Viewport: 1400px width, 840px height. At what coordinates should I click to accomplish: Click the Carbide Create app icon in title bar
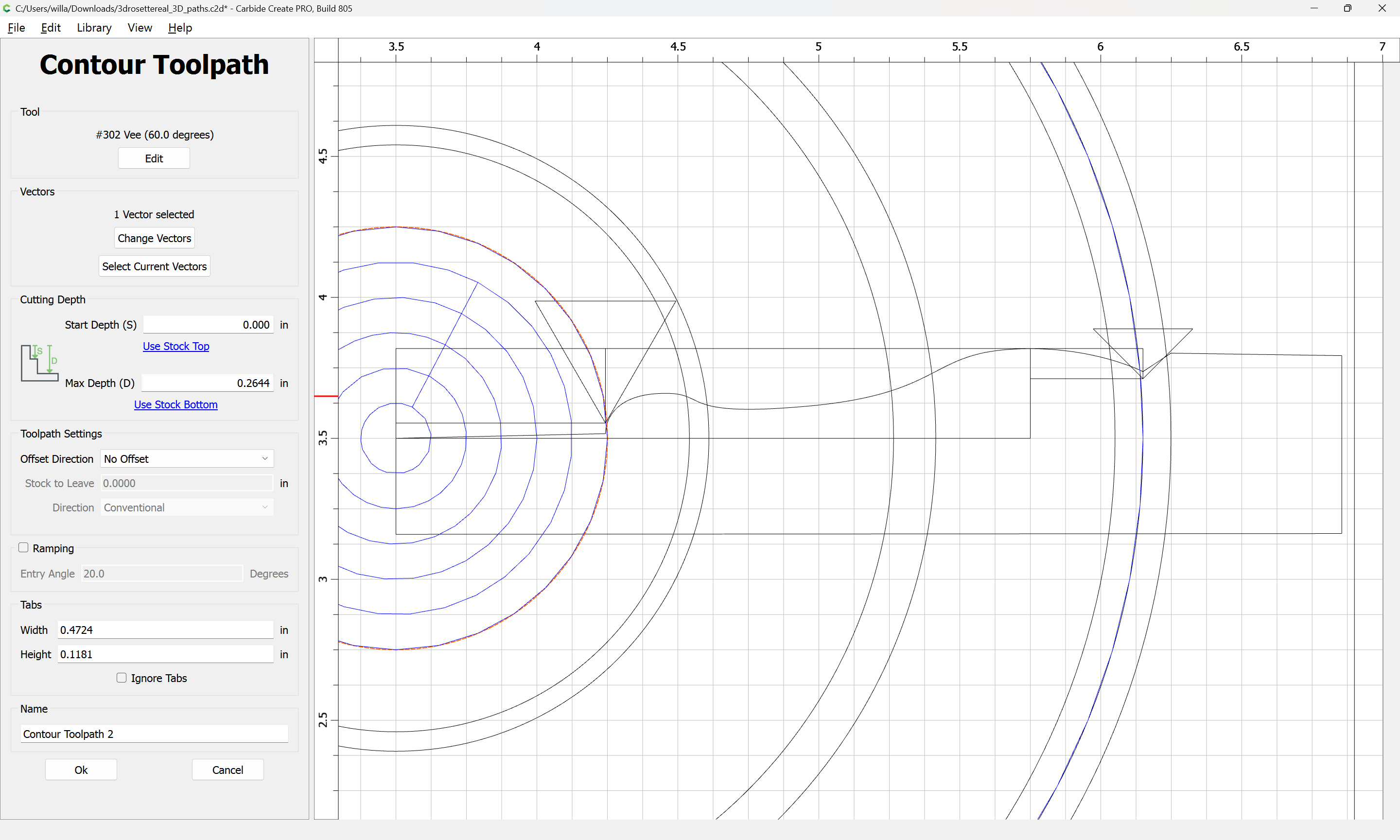pyautogui.click(x=7, y=8)
